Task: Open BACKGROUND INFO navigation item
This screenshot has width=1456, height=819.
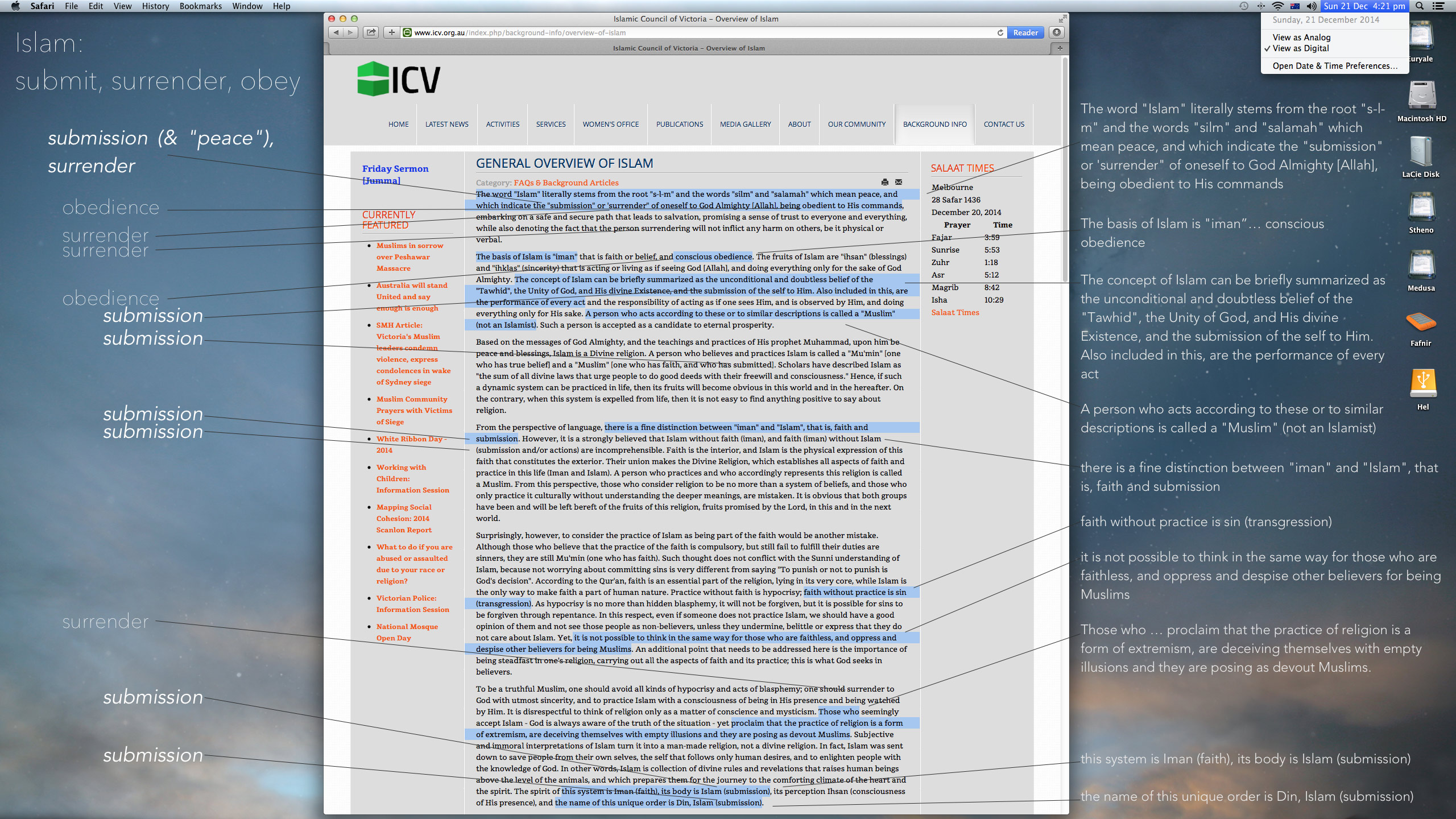Action: pos(934,124)
